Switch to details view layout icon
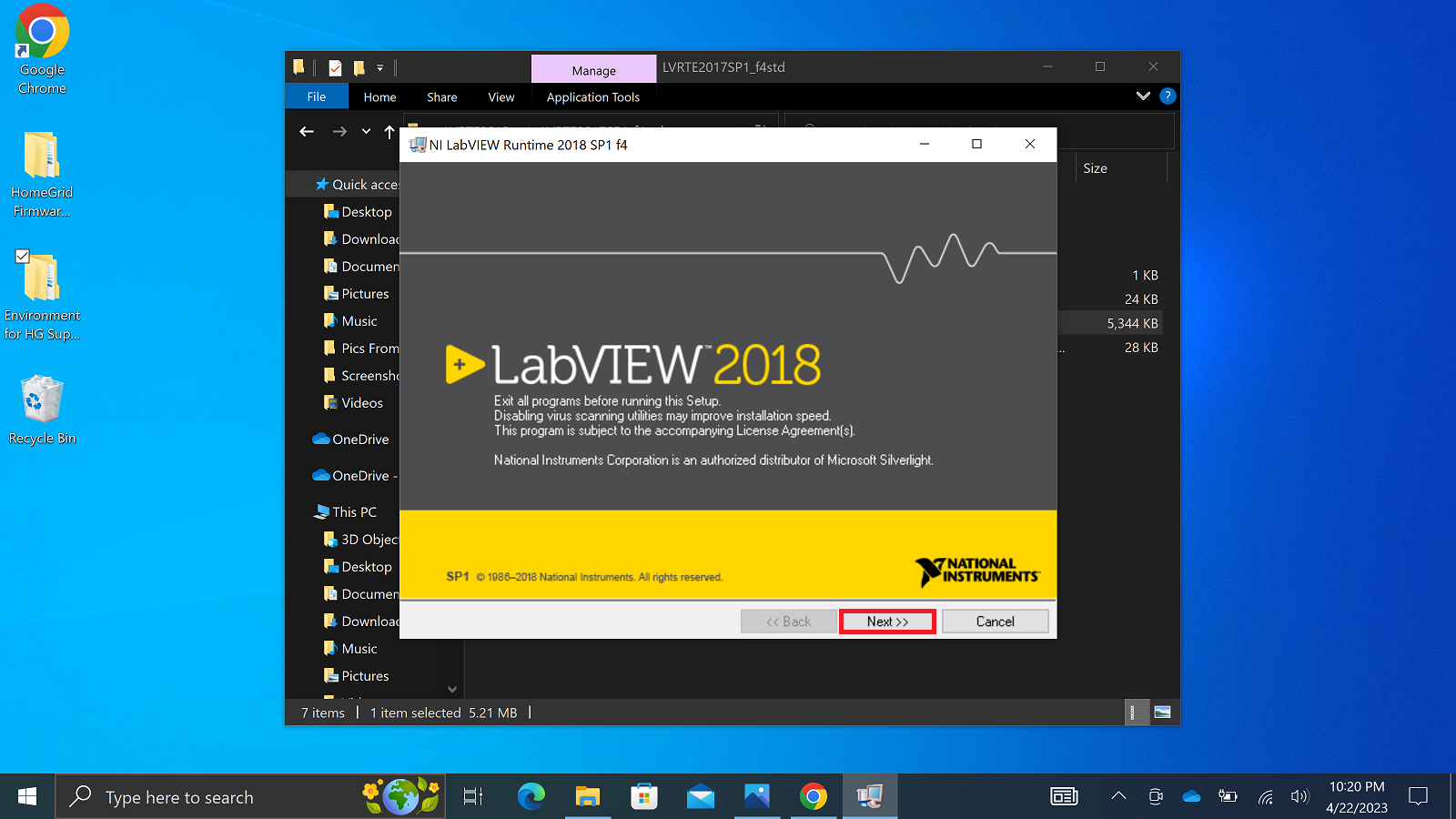 click(x=1135, y=713)
